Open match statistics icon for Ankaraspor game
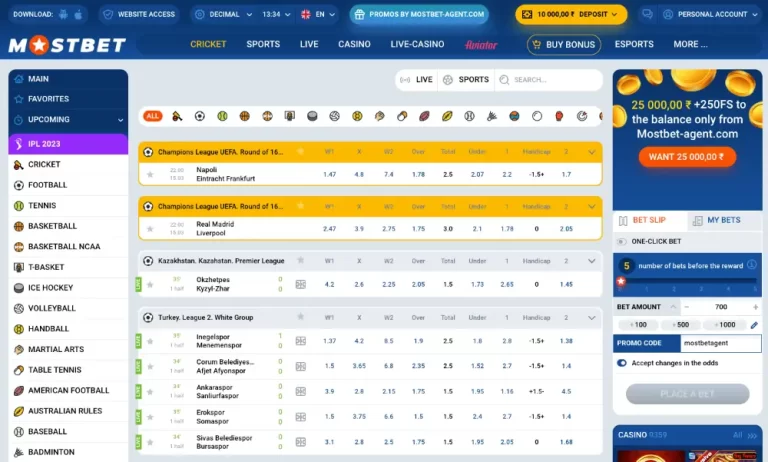768x462 pixels. pos(301,391)
